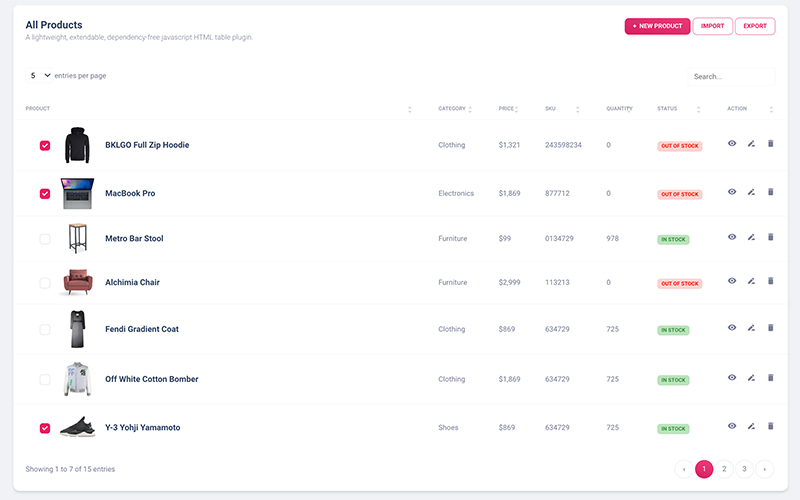Jump to page 3 of products

tap(744, 468)
